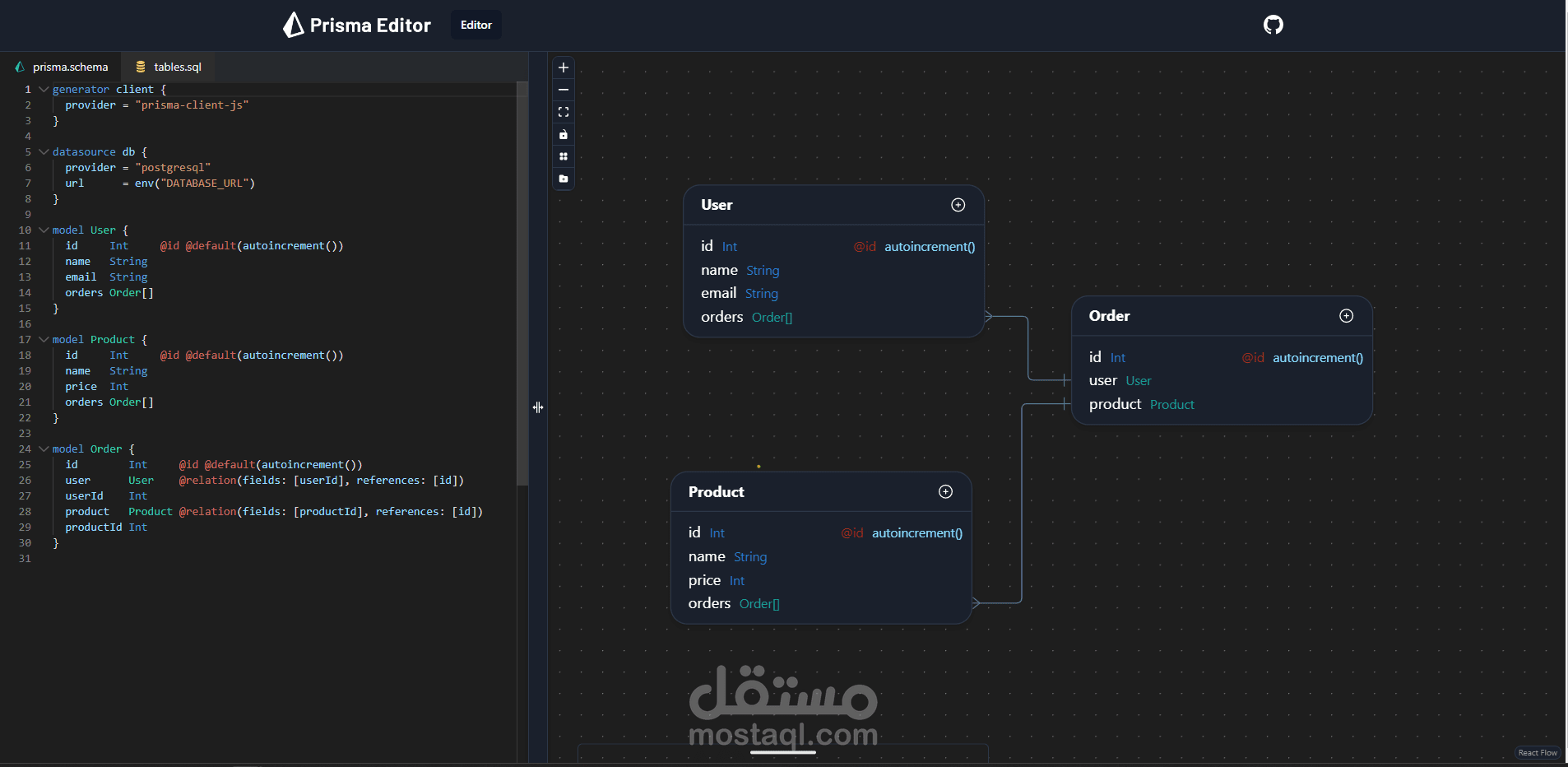Click the price field in Product node
The height and width of the screenshot is (767, 1568).
tap(704, 580)
